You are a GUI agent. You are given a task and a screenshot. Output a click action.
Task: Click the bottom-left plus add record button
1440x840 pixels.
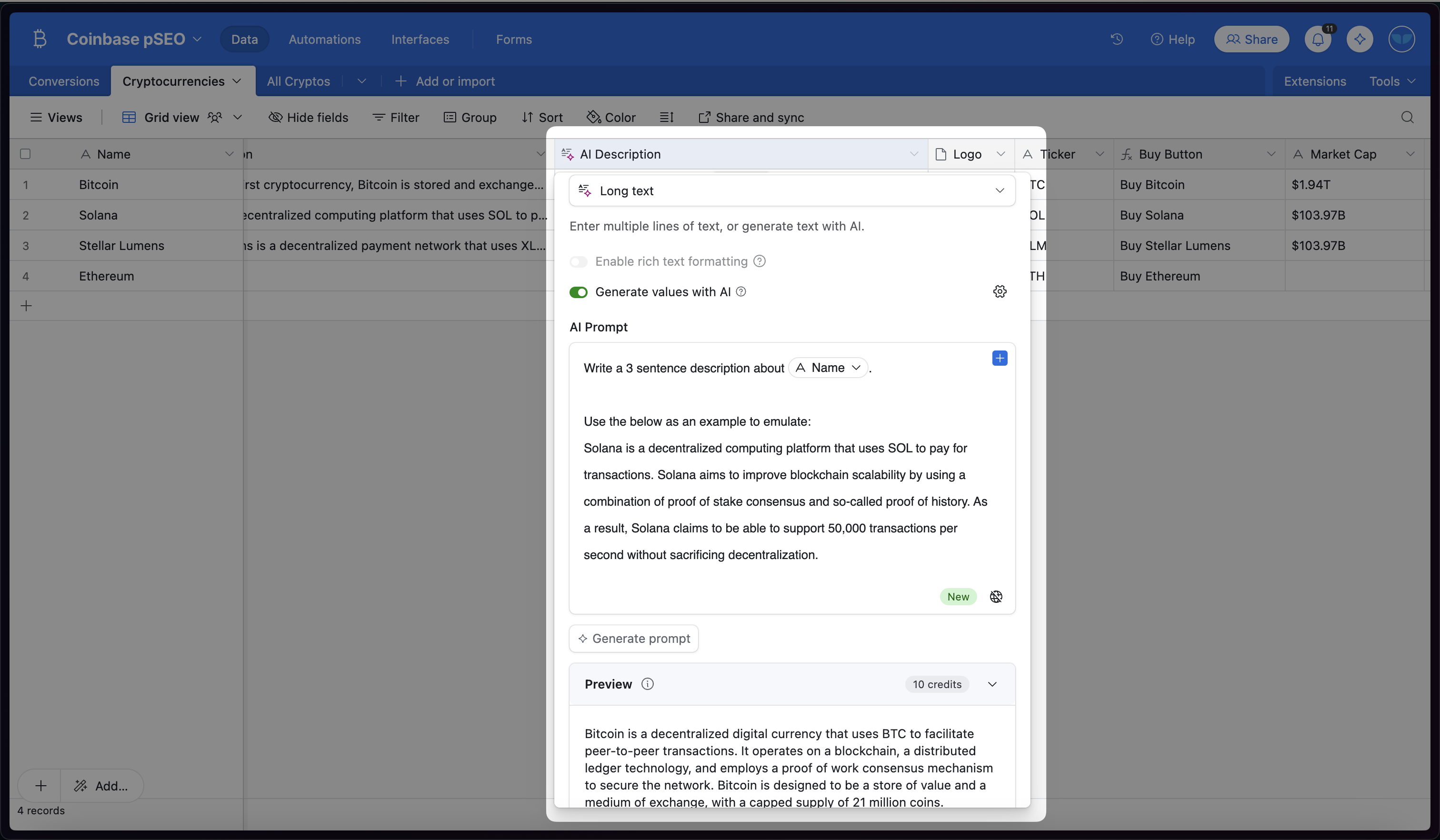point(40,786)
